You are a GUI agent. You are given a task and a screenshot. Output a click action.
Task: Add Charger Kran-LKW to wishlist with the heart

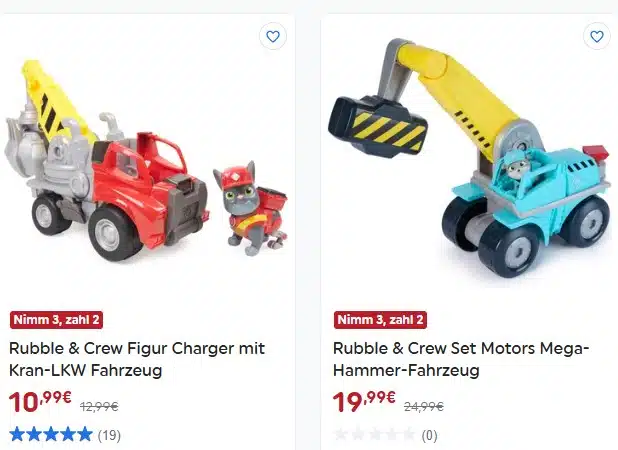tap(273, 37)
